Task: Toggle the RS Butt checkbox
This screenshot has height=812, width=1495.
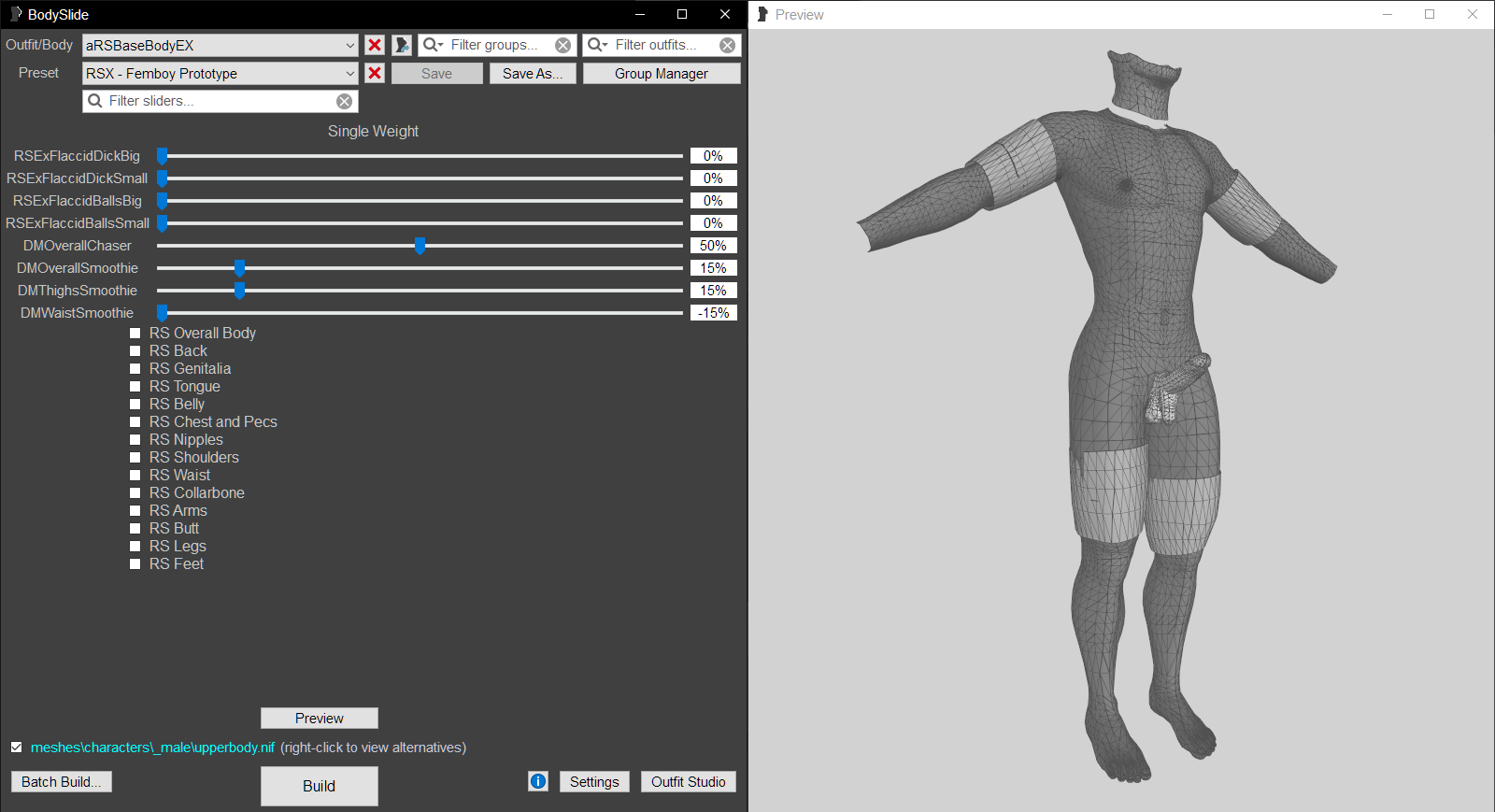Action: coord(135,529)
